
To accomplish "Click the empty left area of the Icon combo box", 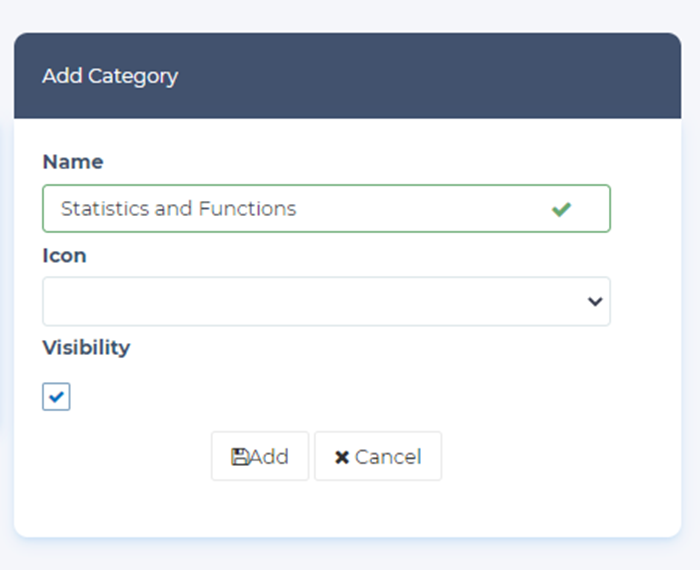I will (x=150, y=301).
